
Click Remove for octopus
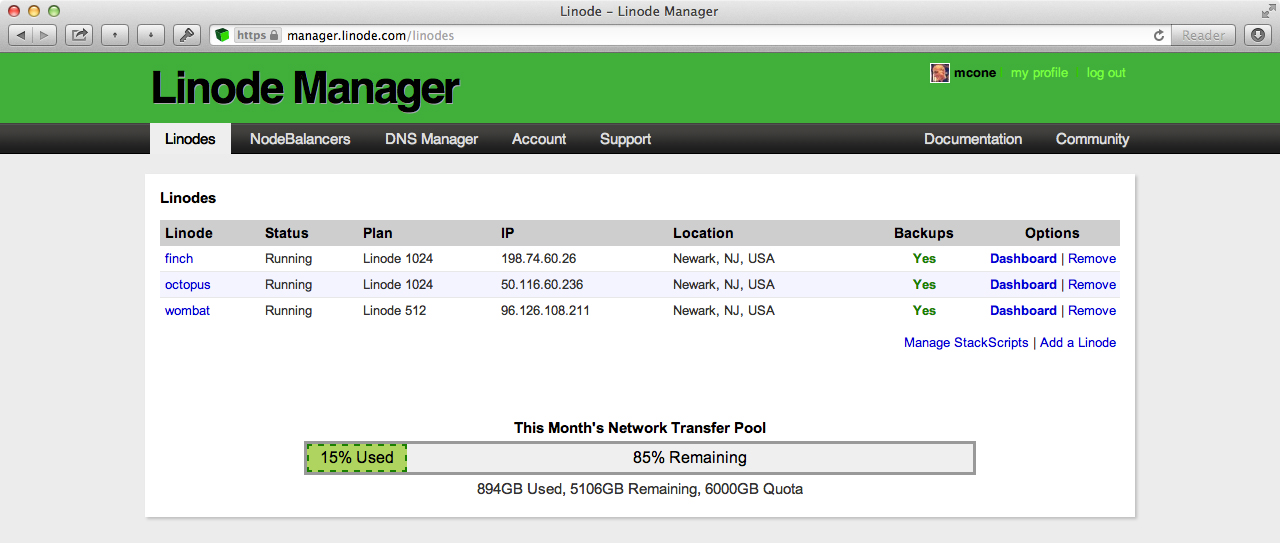pyautogui.click(x=1092, y=285)
